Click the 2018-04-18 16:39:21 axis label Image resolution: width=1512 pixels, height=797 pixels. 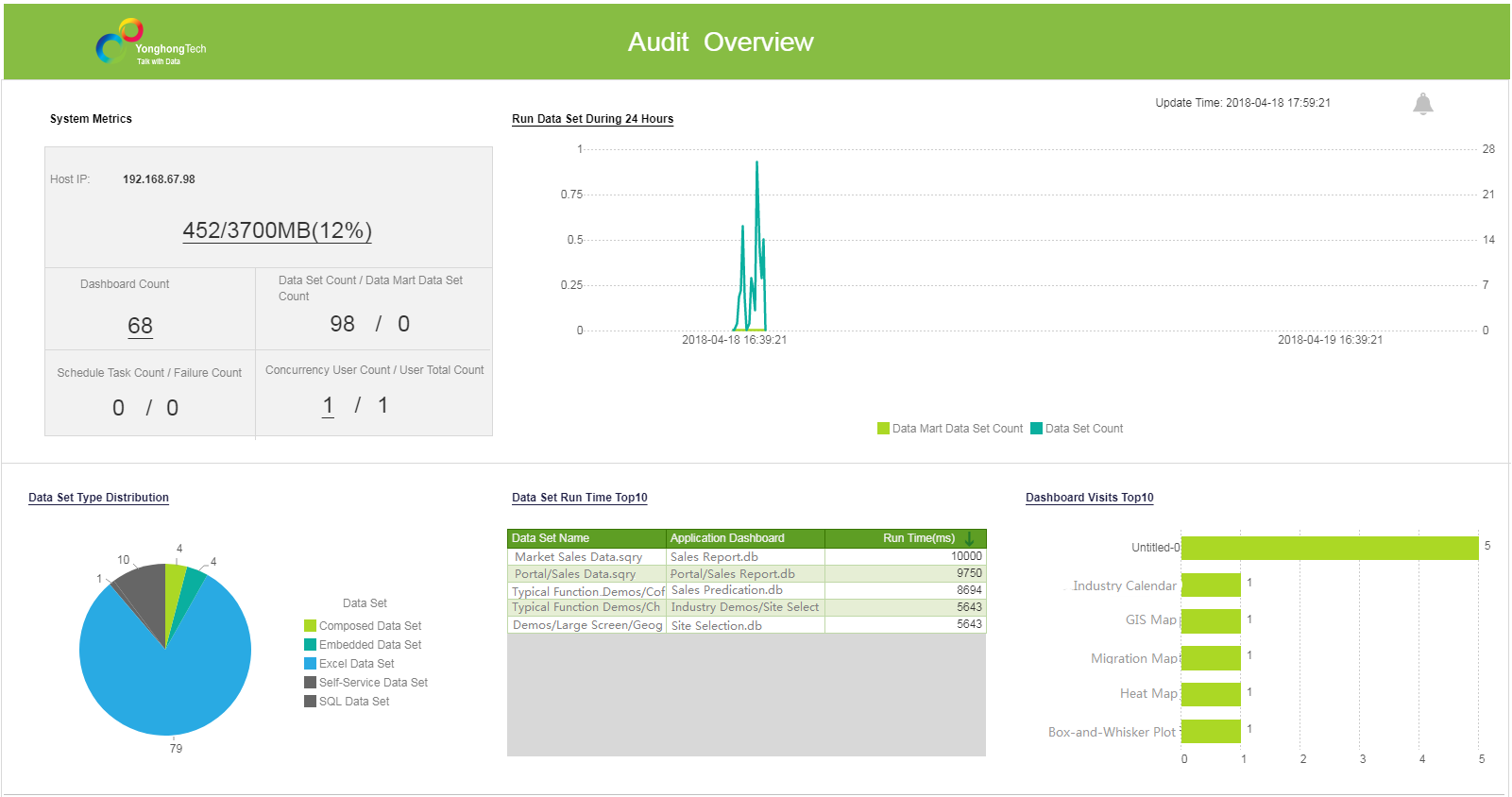[734, 340]
